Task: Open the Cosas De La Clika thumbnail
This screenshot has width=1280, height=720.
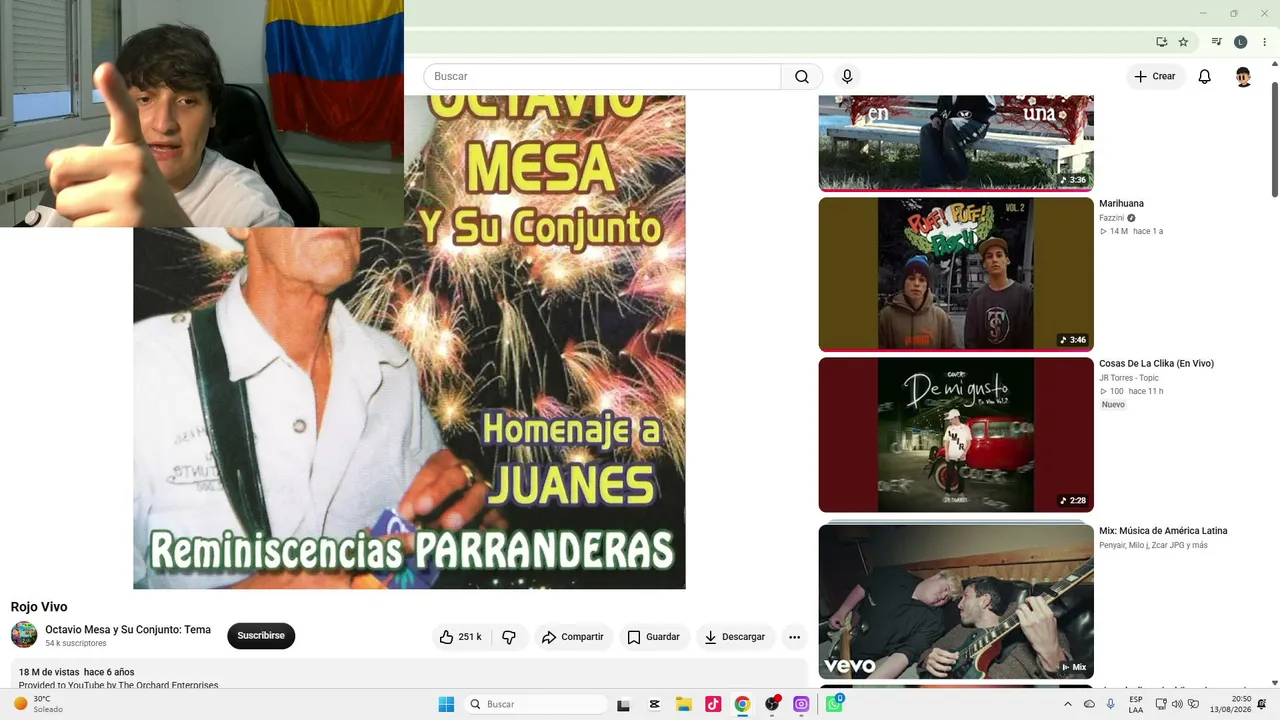Action: click(x=956, y=435)
